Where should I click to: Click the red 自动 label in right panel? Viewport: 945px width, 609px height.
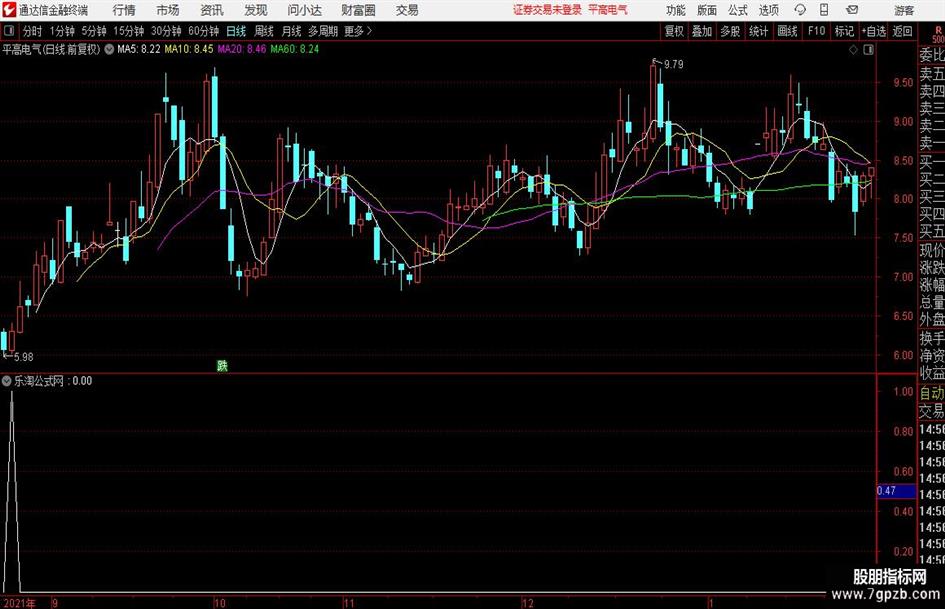pyautogui.click(x=931, y=393)
